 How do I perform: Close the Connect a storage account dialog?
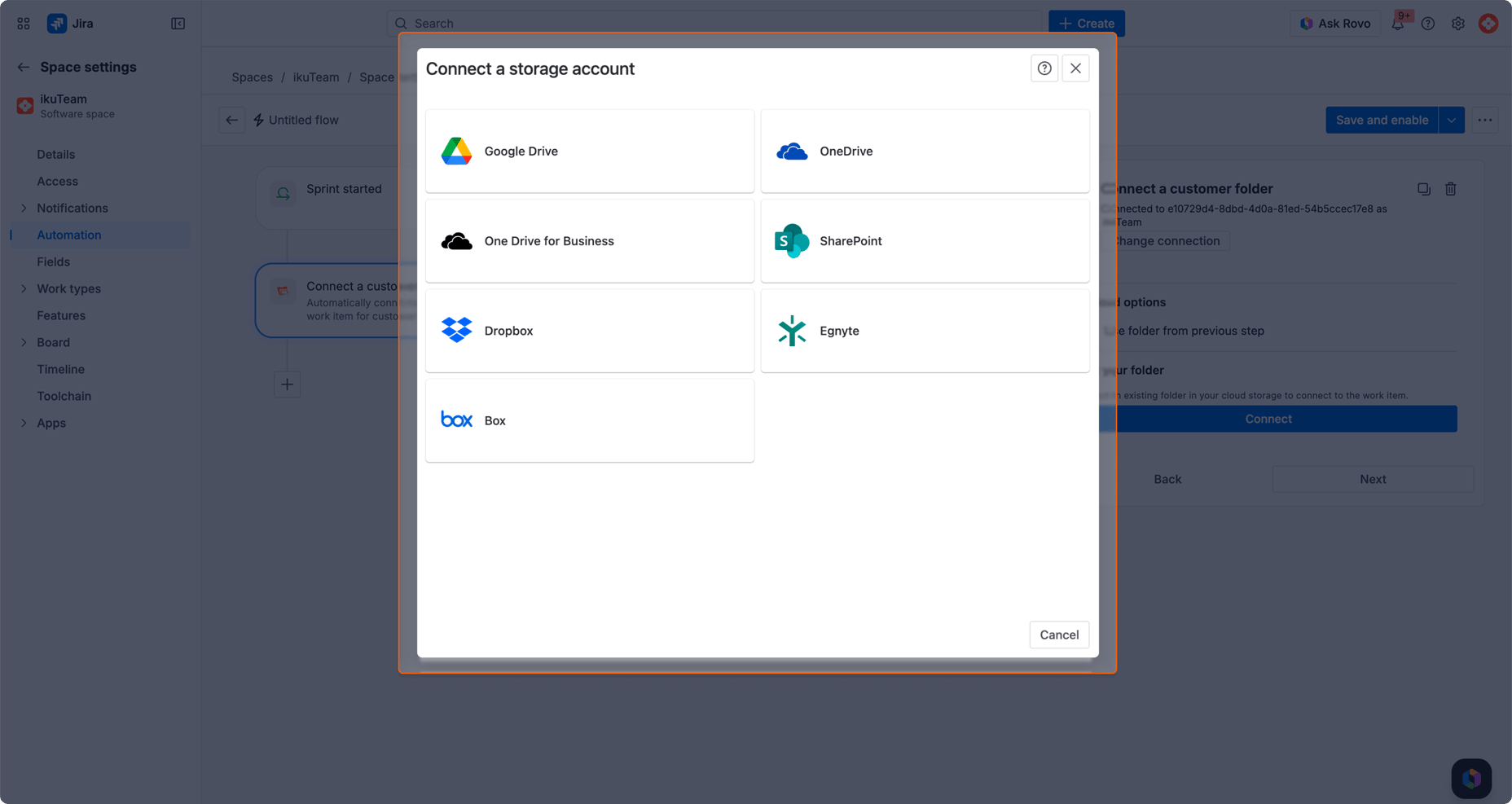coord(1076,68)
